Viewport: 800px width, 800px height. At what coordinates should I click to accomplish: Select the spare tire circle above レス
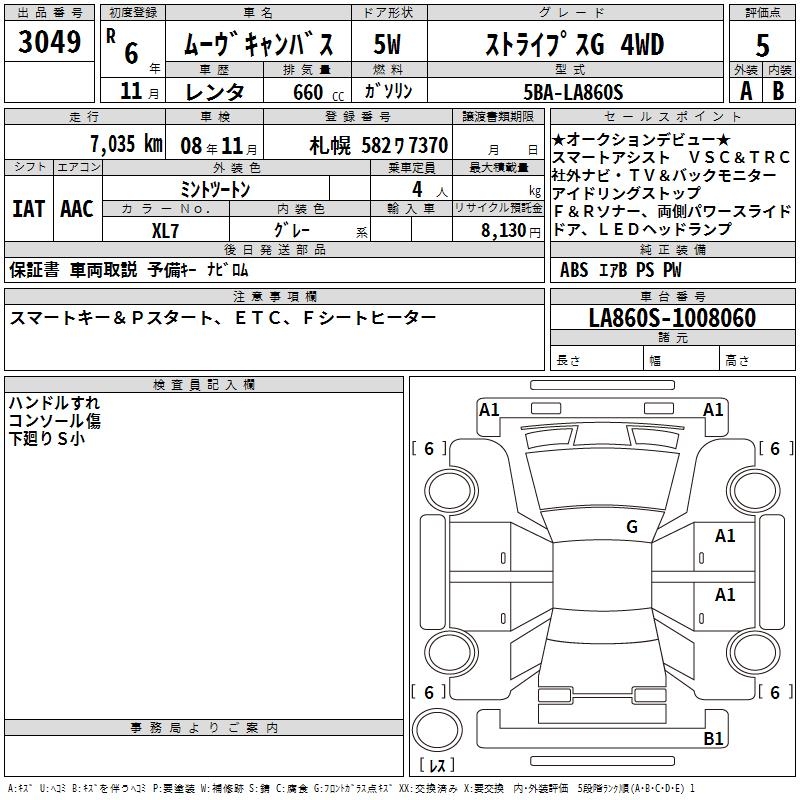pos(437,731)
